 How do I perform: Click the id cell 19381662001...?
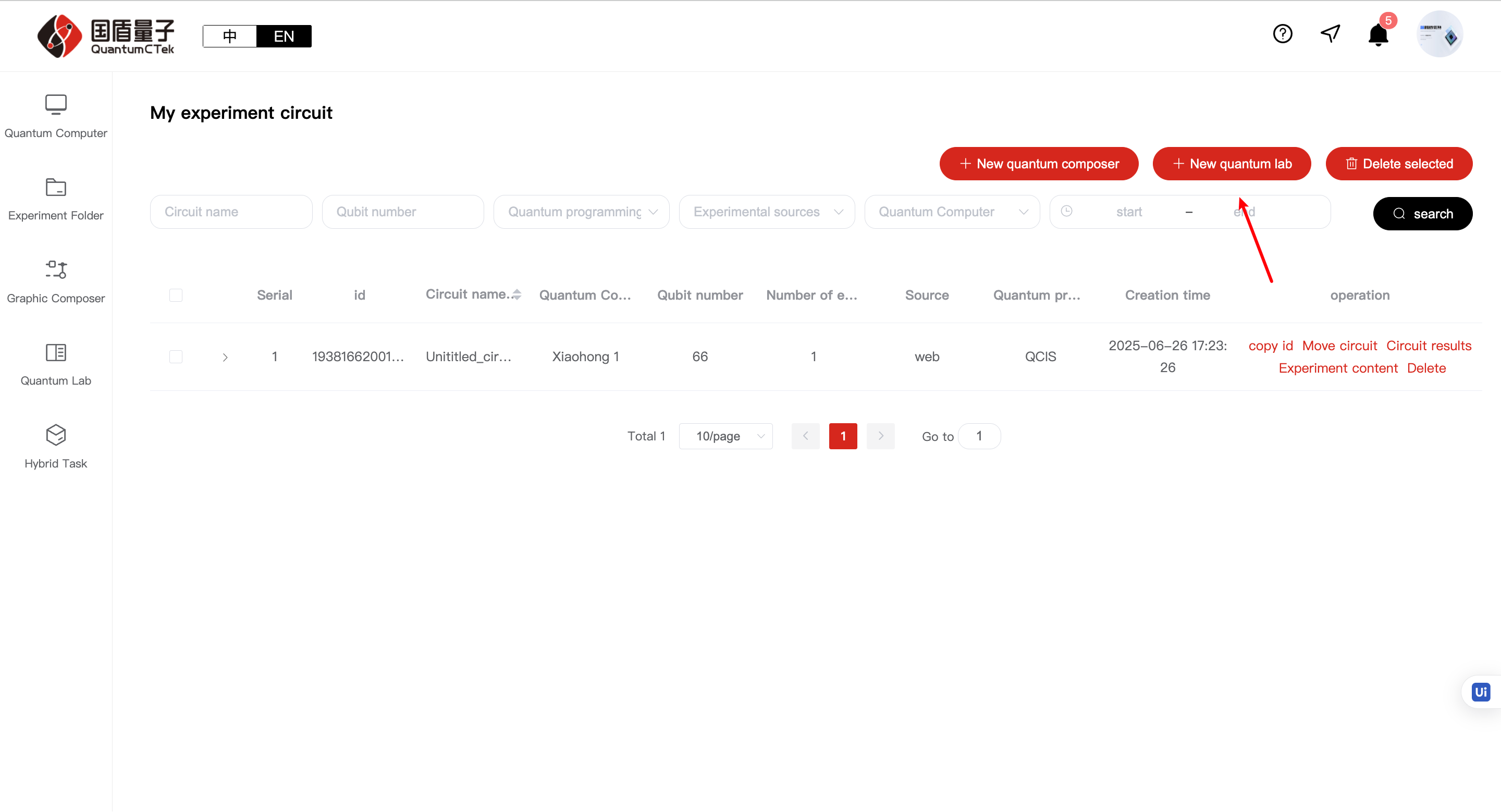[358, 356]
